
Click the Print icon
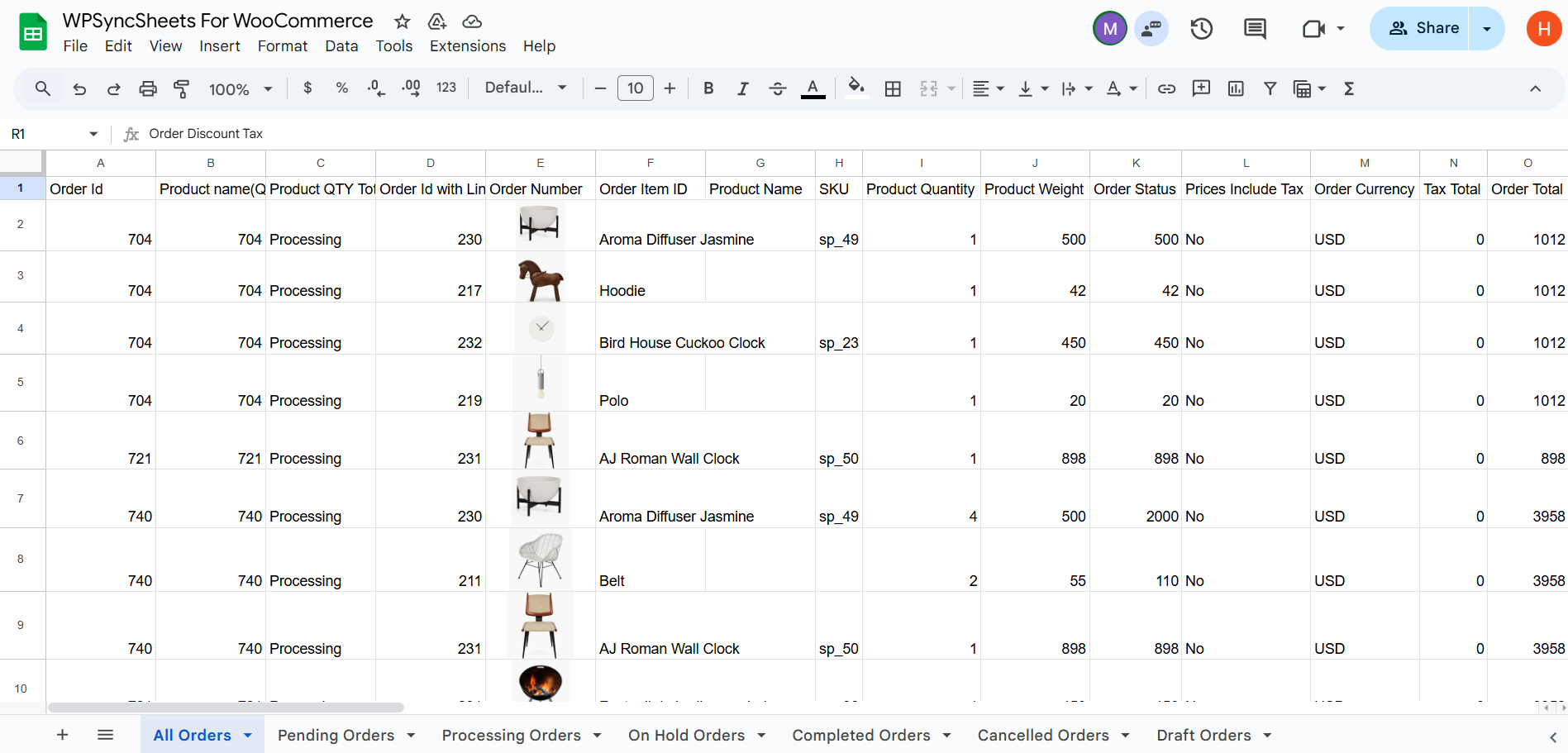(148, 88)
